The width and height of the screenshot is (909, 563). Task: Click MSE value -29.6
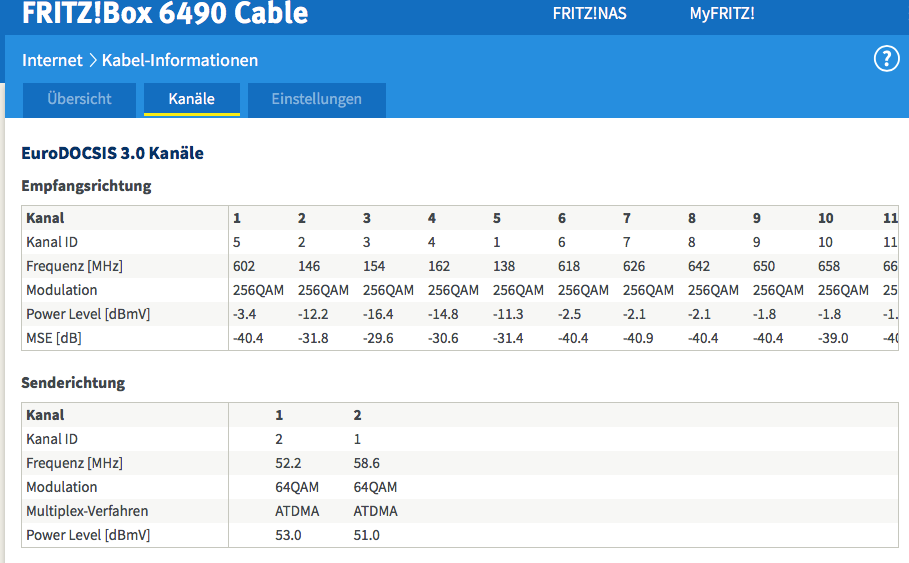[378, 338]
